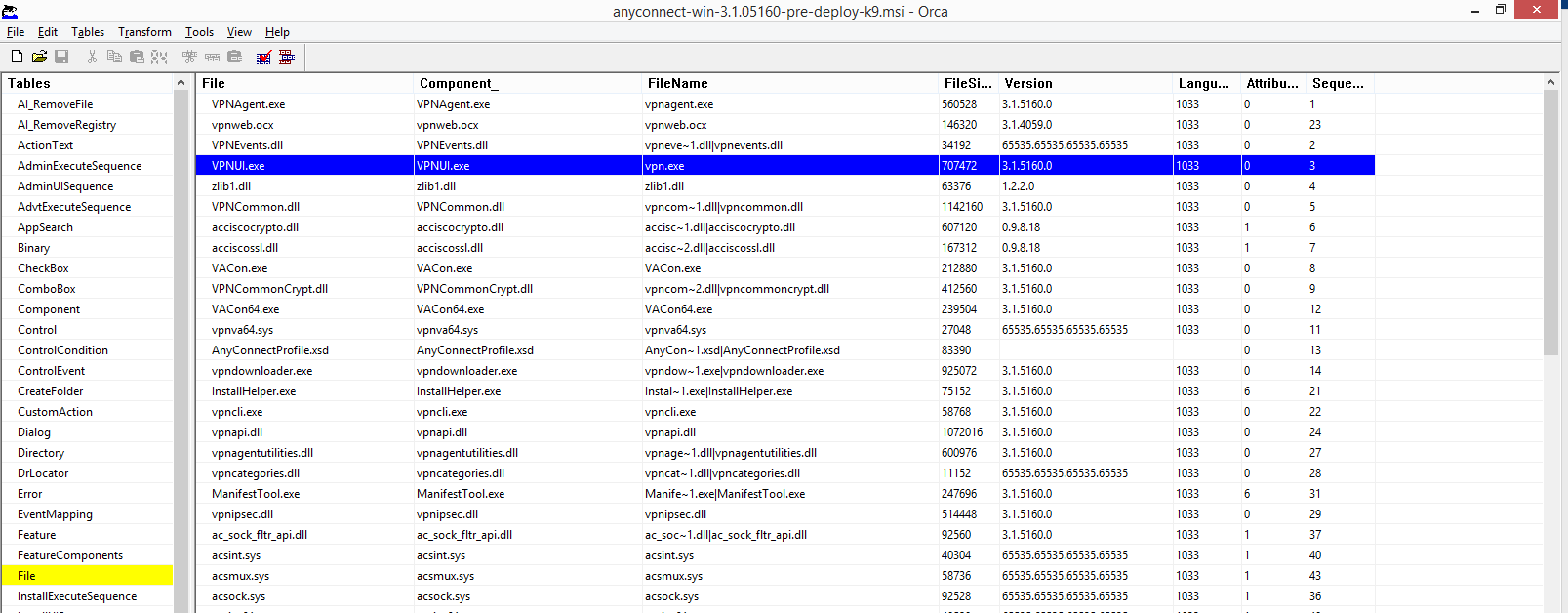Click the Instal~1.exe|InstallHelper.exe cell
Image resolution: width=1568 pixels, height=613 pixels.
pos(718,391)
